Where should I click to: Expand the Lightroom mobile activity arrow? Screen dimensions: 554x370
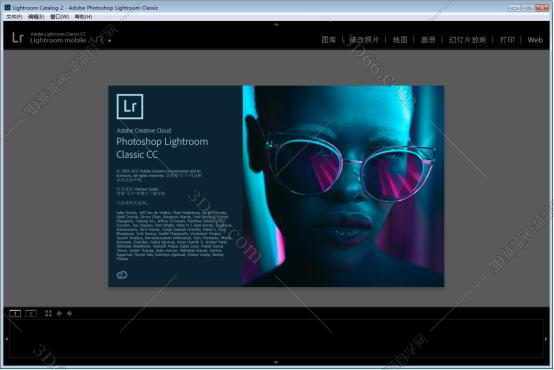coord(110,41)
